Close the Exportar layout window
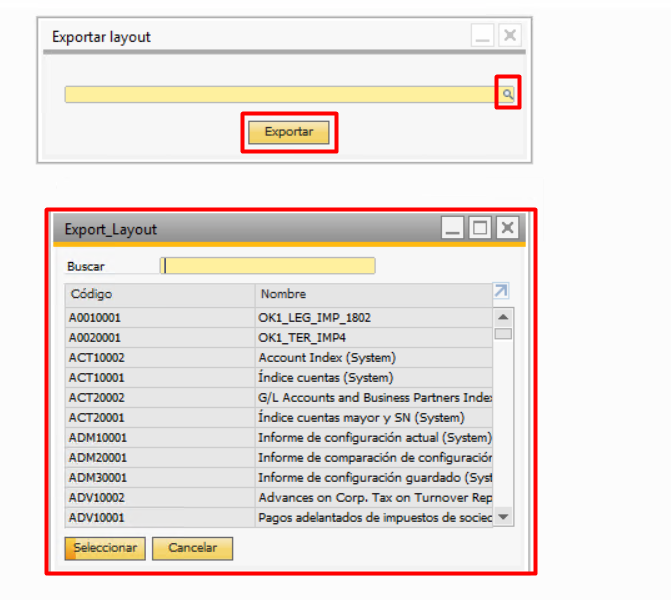Screen dimensions: 671x600 (x=510, y=37)
